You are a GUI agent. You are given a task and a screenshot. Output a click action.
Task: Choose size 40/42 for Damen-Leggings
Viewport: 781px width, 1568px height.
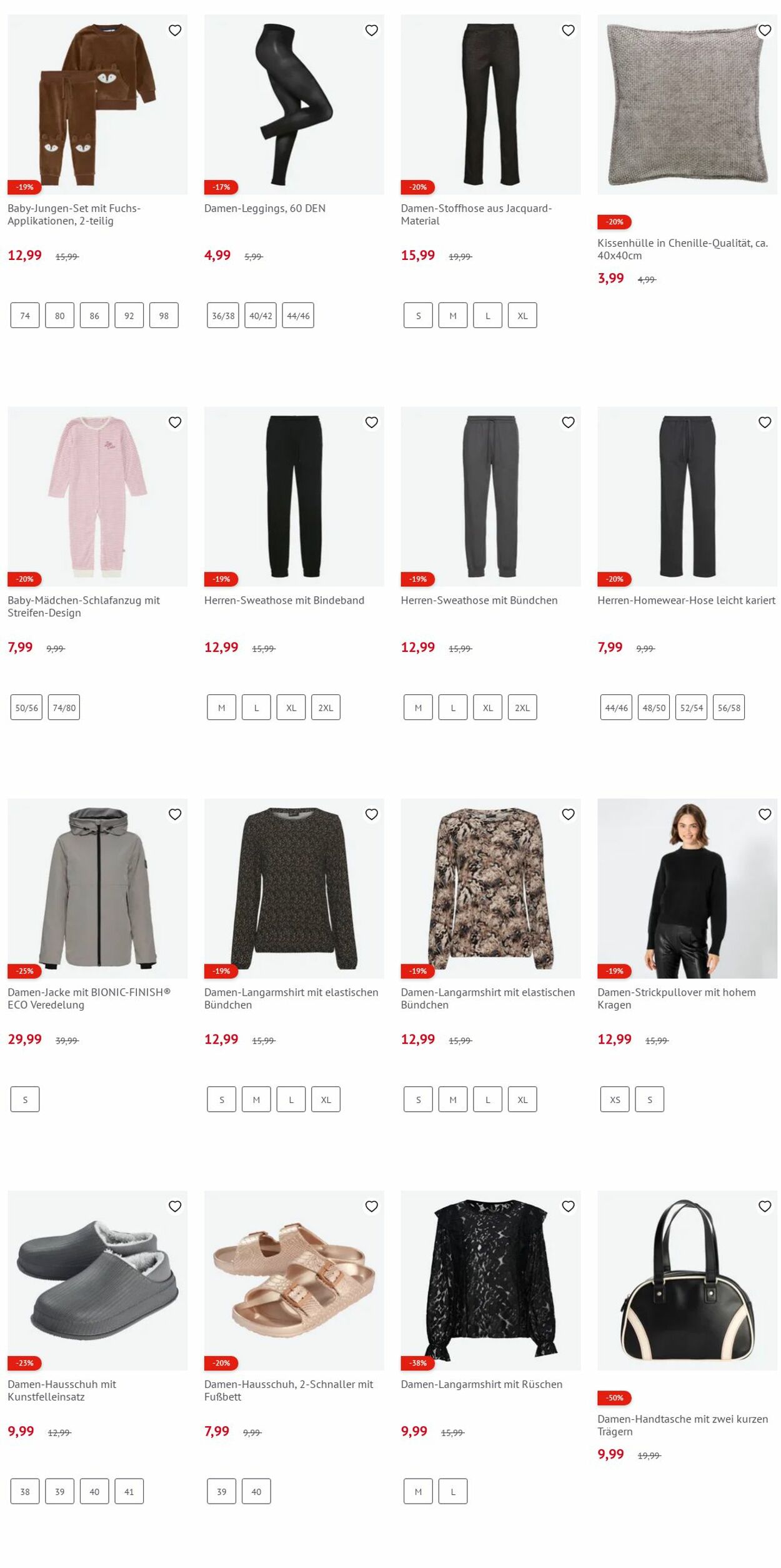coord(261,316)
